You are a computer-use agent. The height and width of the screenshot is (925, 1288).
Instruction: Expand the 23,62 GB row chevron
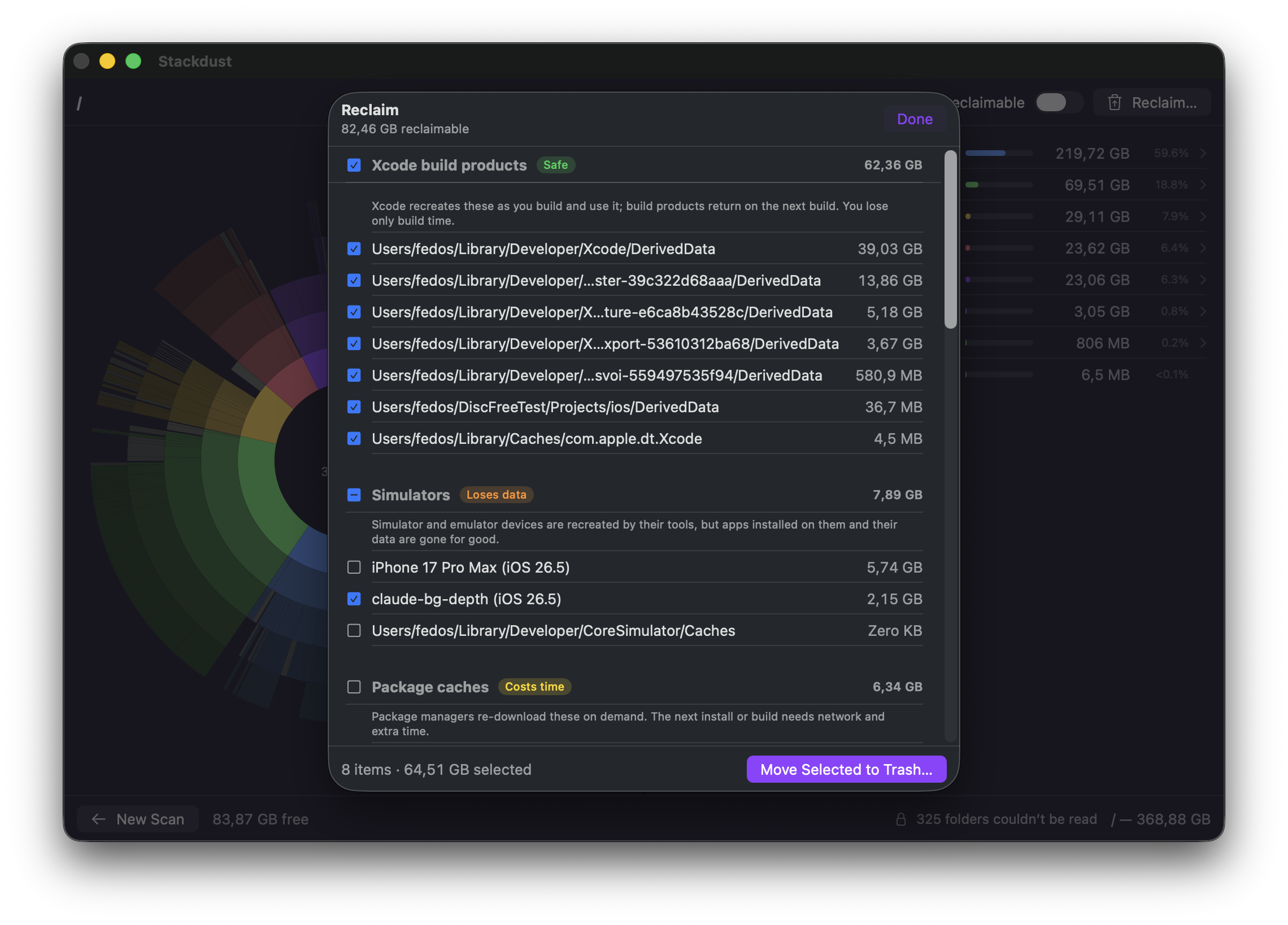point(1203,248)
